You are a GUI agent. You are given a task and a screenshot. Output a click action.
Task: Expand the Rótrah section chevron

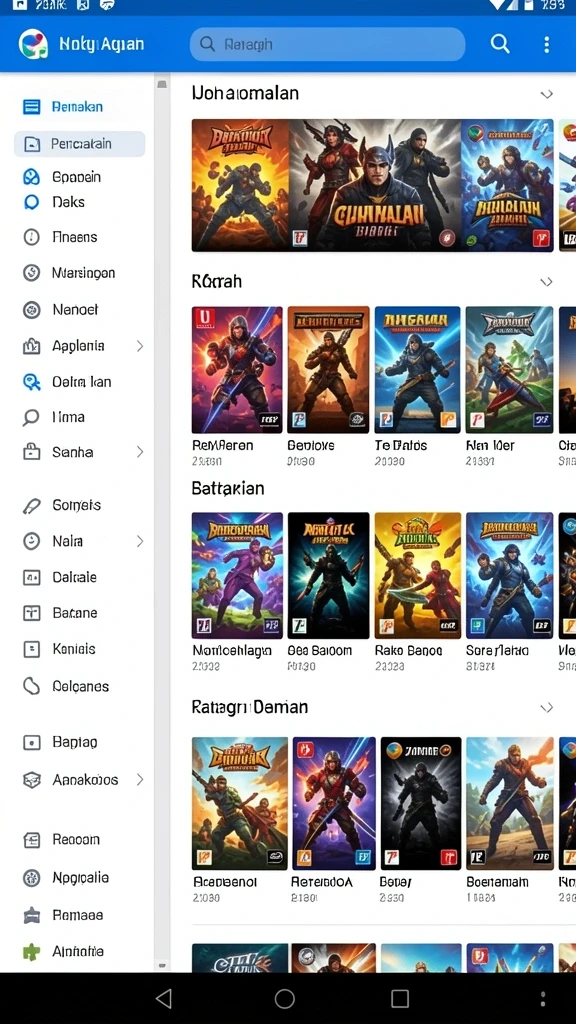[x=547, y=282]
